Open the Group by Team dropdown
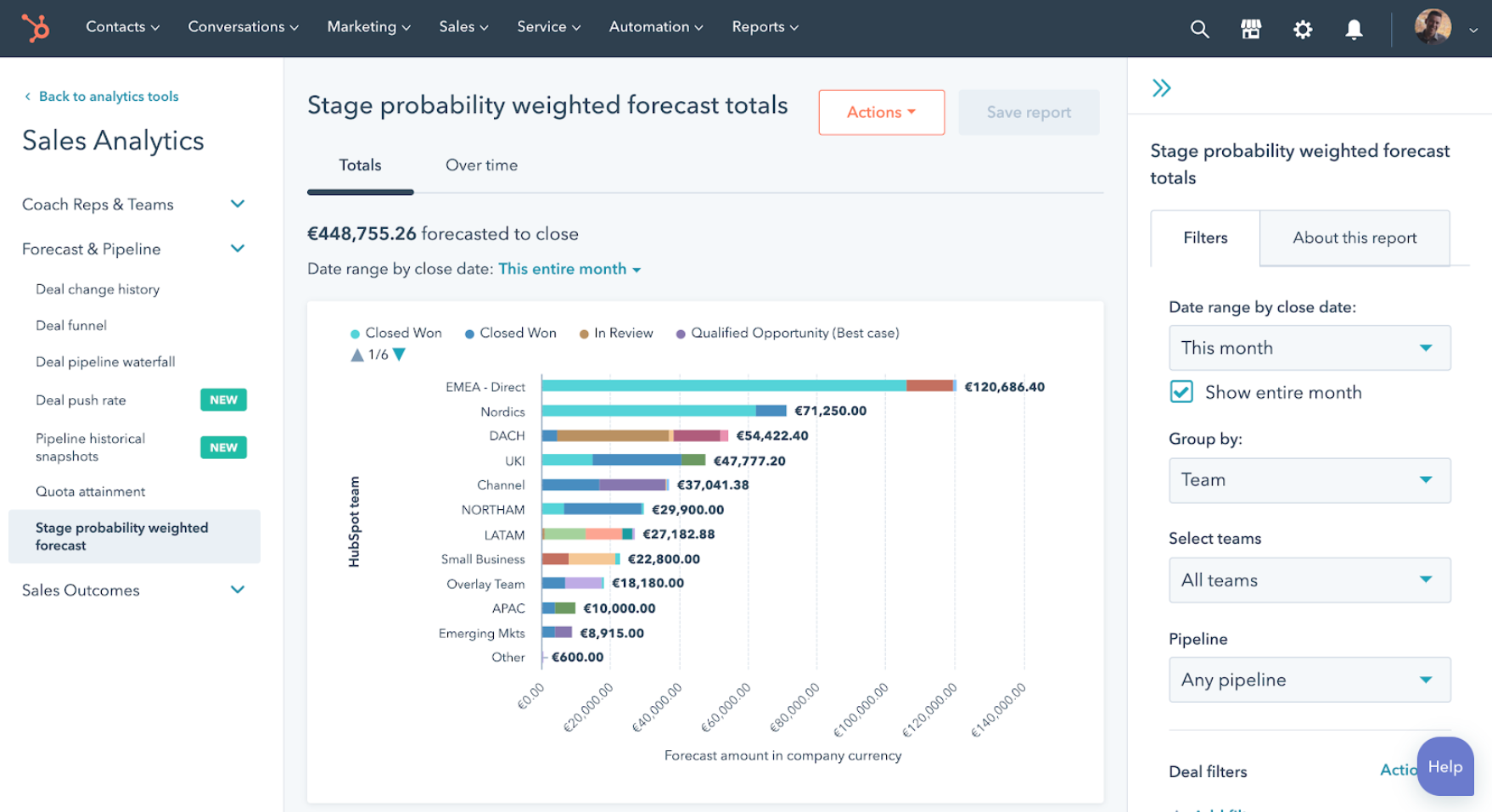 [x=1309, y=480]
